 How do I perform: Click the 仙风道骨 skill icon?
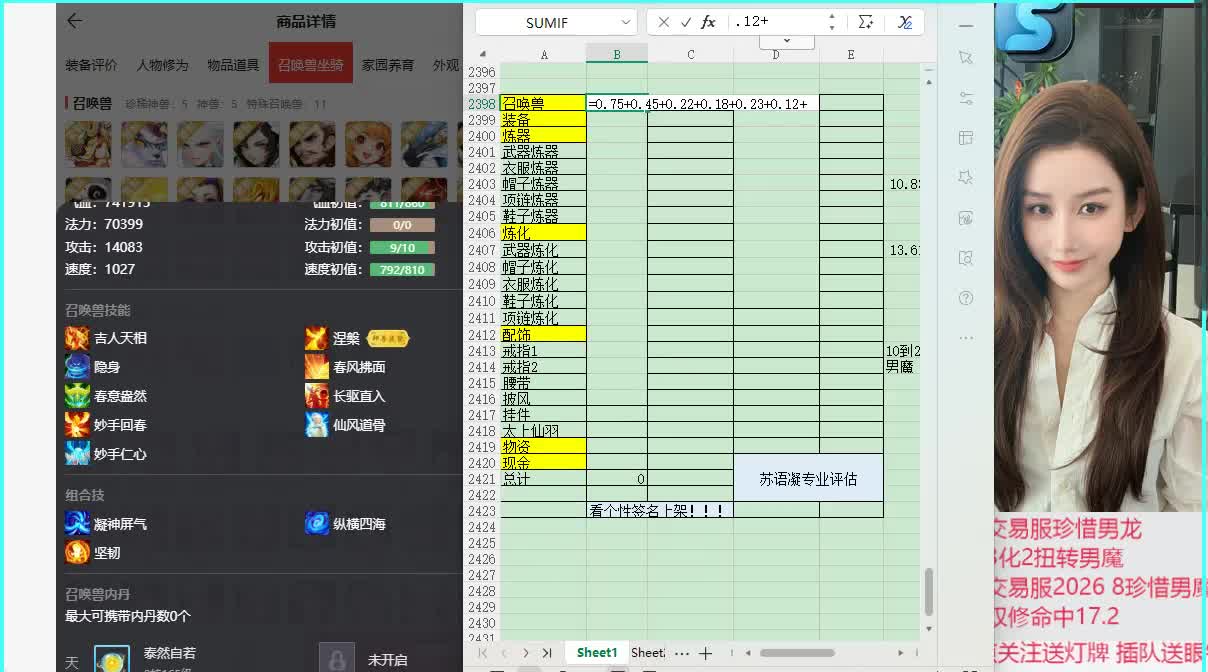(x=317, y=425)
